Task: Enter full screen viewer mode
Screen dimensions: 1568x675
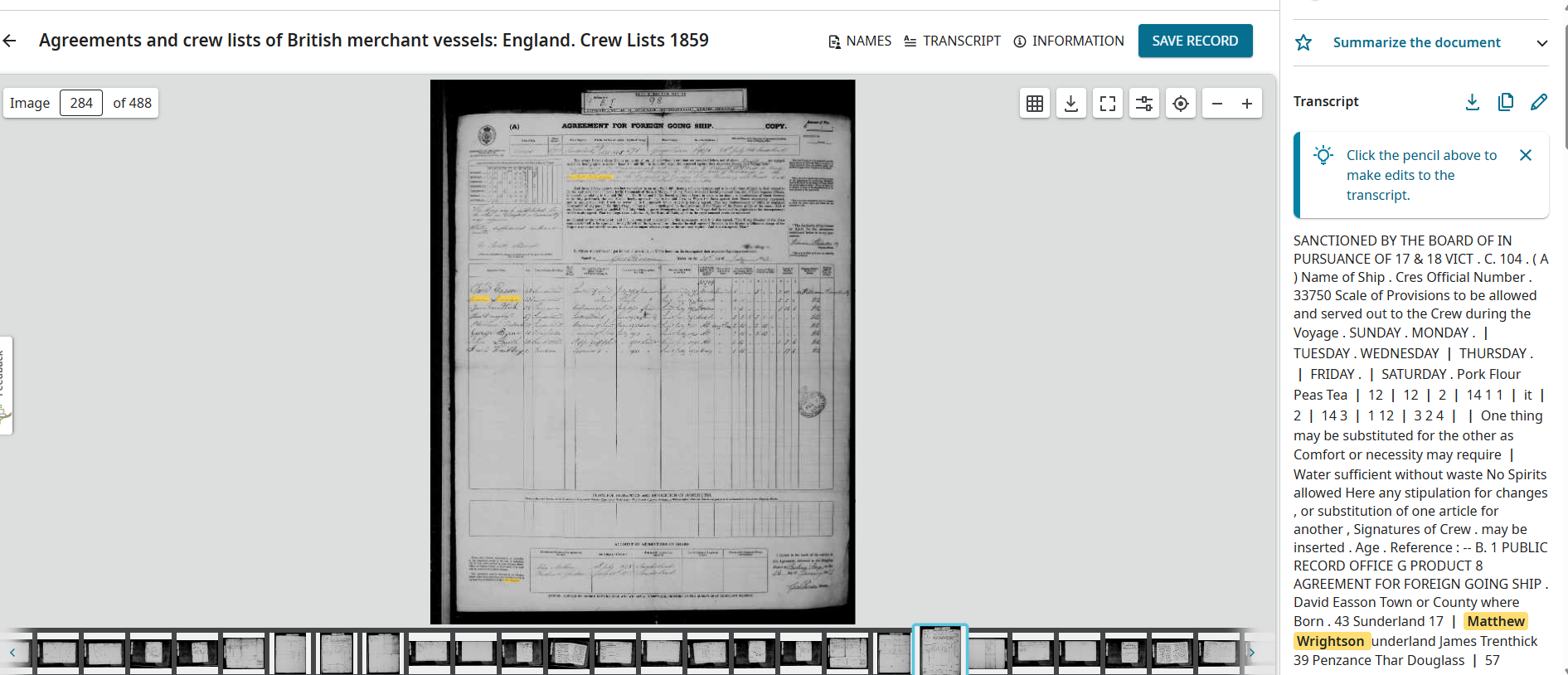Action: pos(1108,104)
